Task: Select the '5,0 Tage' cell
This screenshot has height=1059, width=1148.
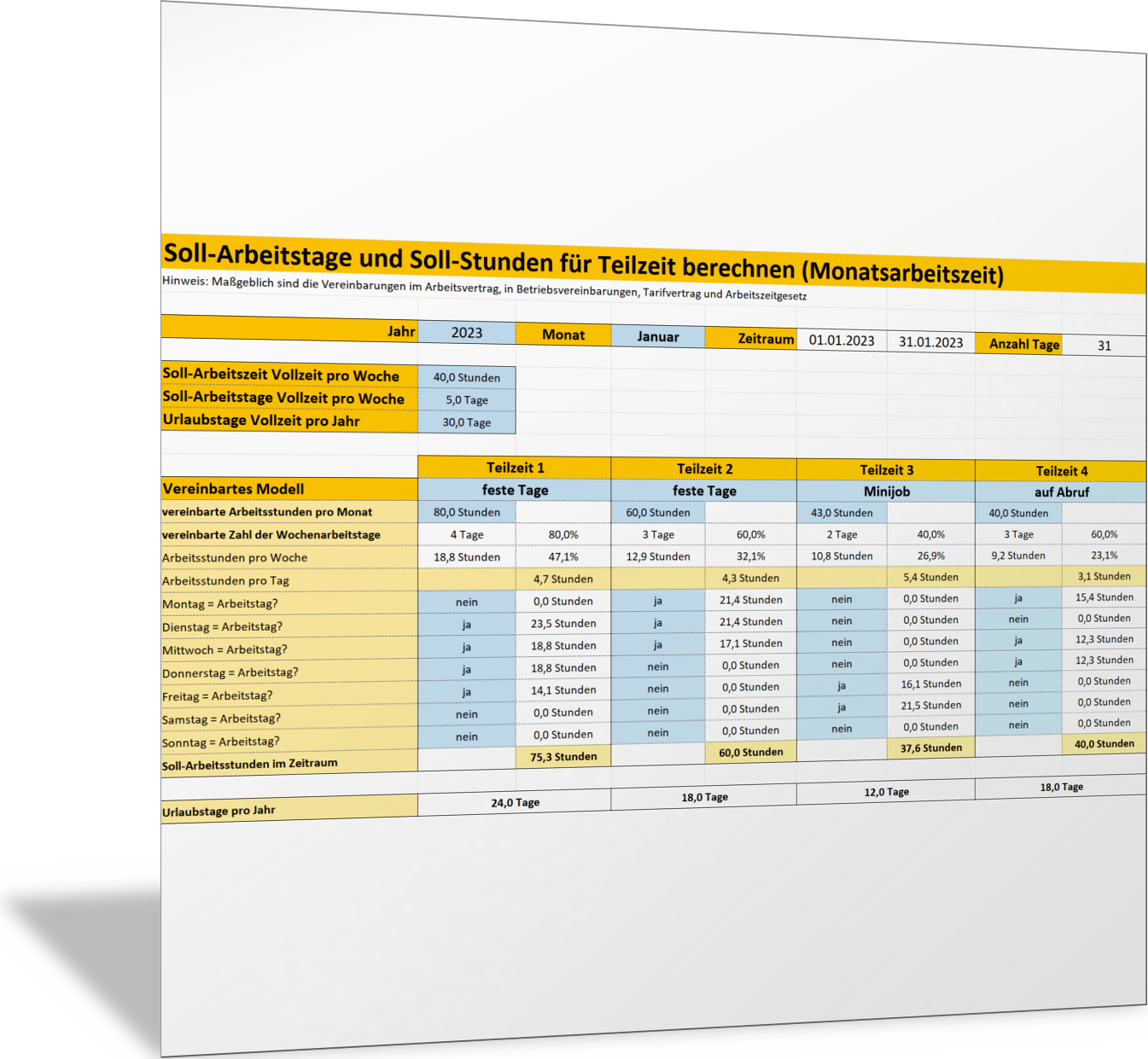Action: tap(467, 399)
